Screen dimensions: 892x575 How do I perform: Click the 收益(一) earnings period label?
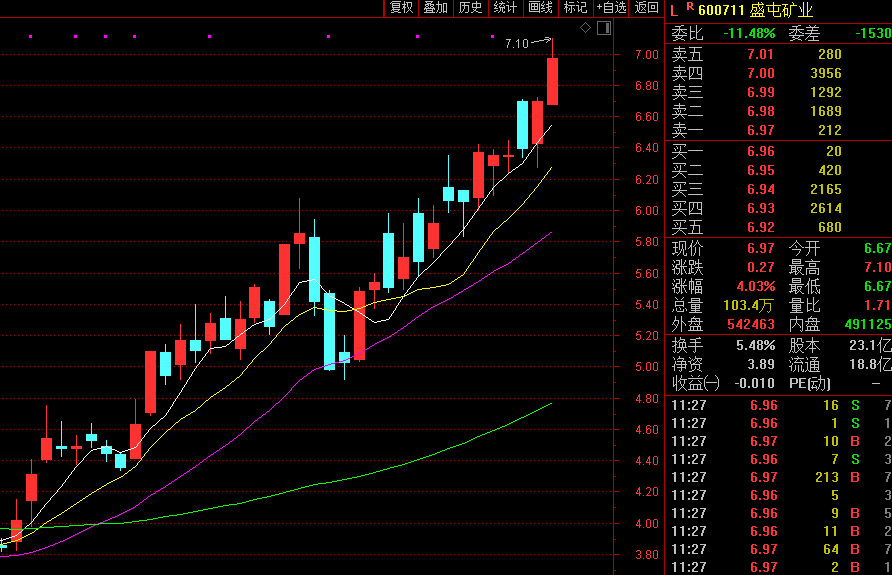(x=695, y=383)
